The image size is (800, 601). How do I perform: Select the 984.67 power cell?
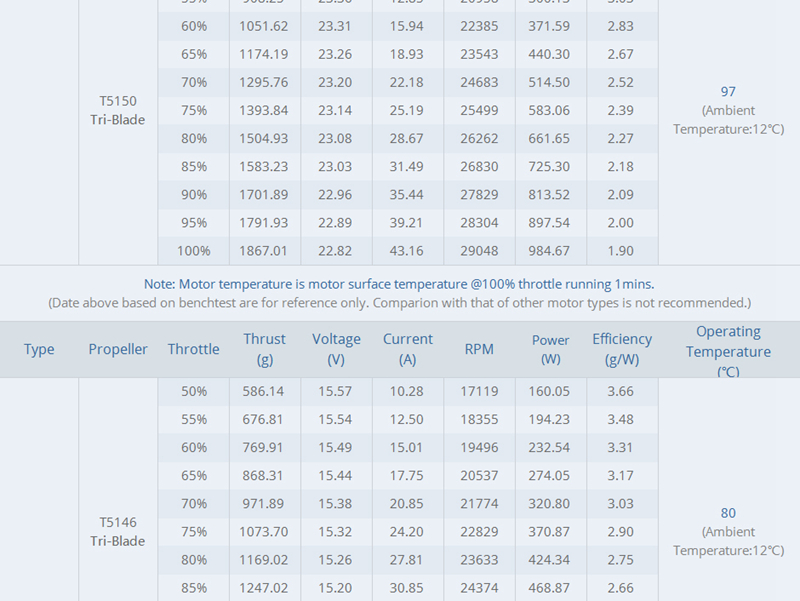tap(551, 250)
